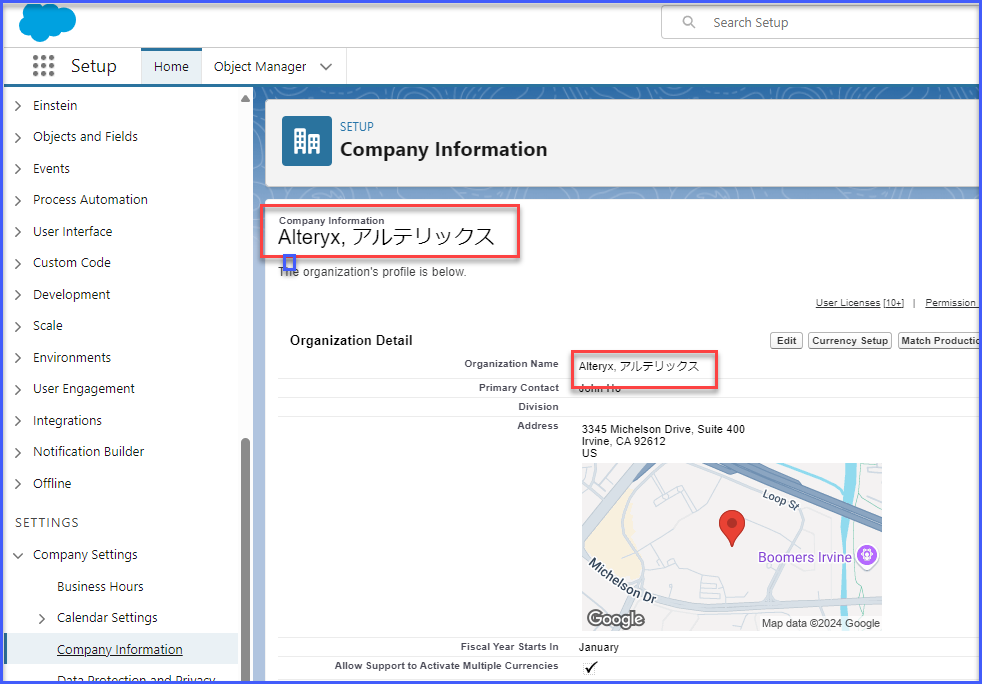The width and height of the screenshot is (982, 684).
Task: Click the Edit button
Action: [786, 341]
